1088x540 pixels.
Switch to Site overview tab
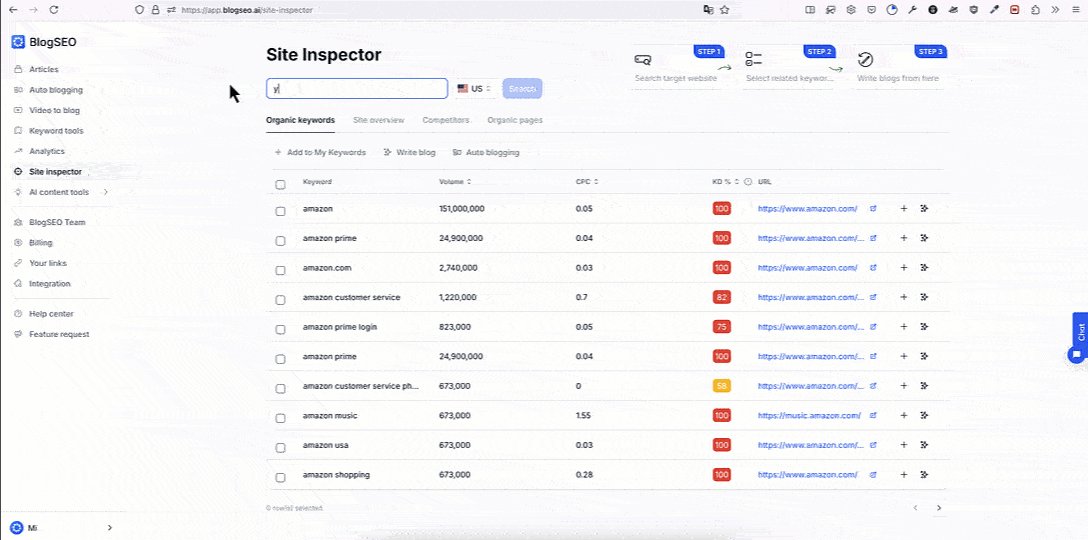coord(378,120)
